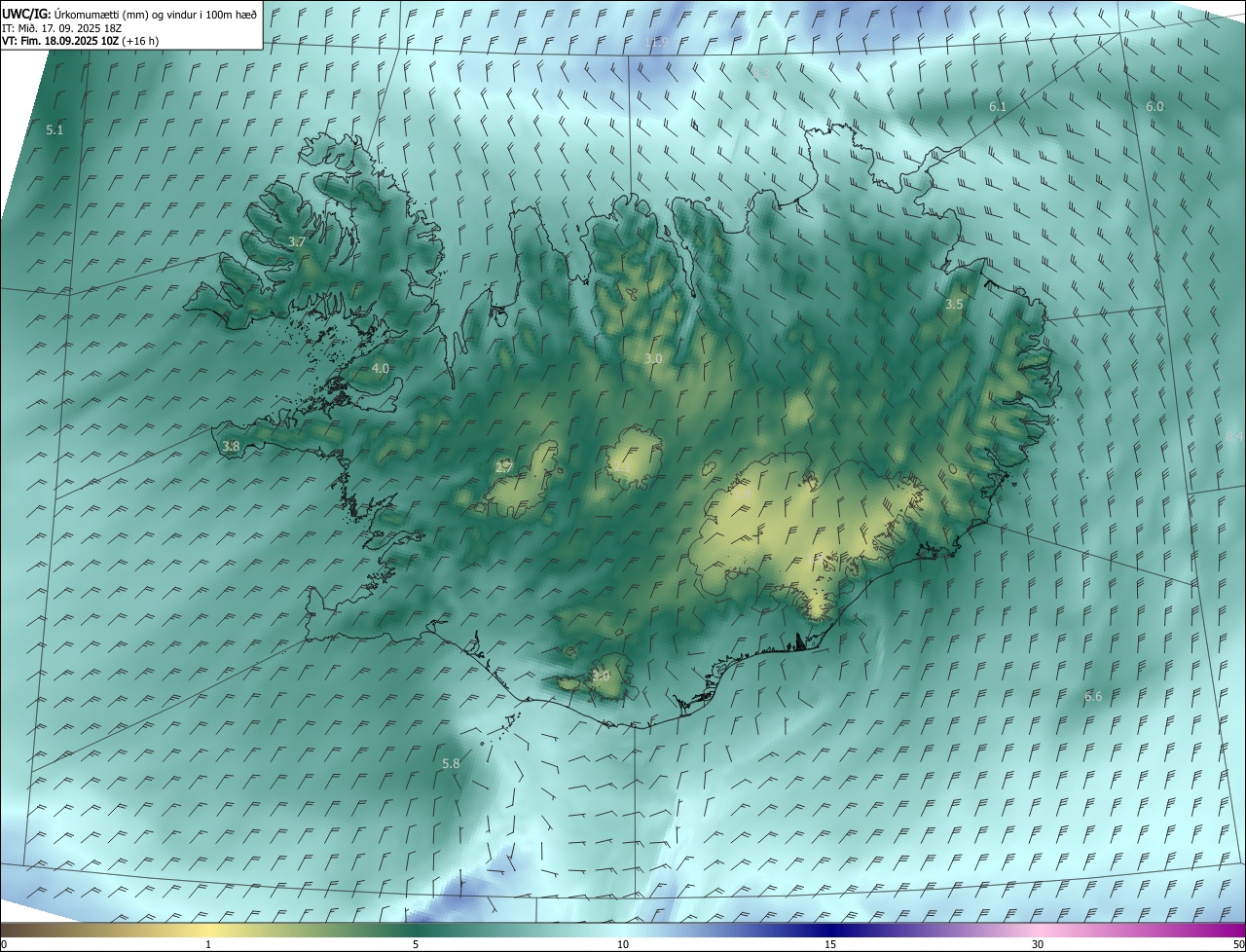The width and height of the screenshot is (1246, 952).
Task: Click the '10' label on the colour scale
Action: click(x=623, y=944)
